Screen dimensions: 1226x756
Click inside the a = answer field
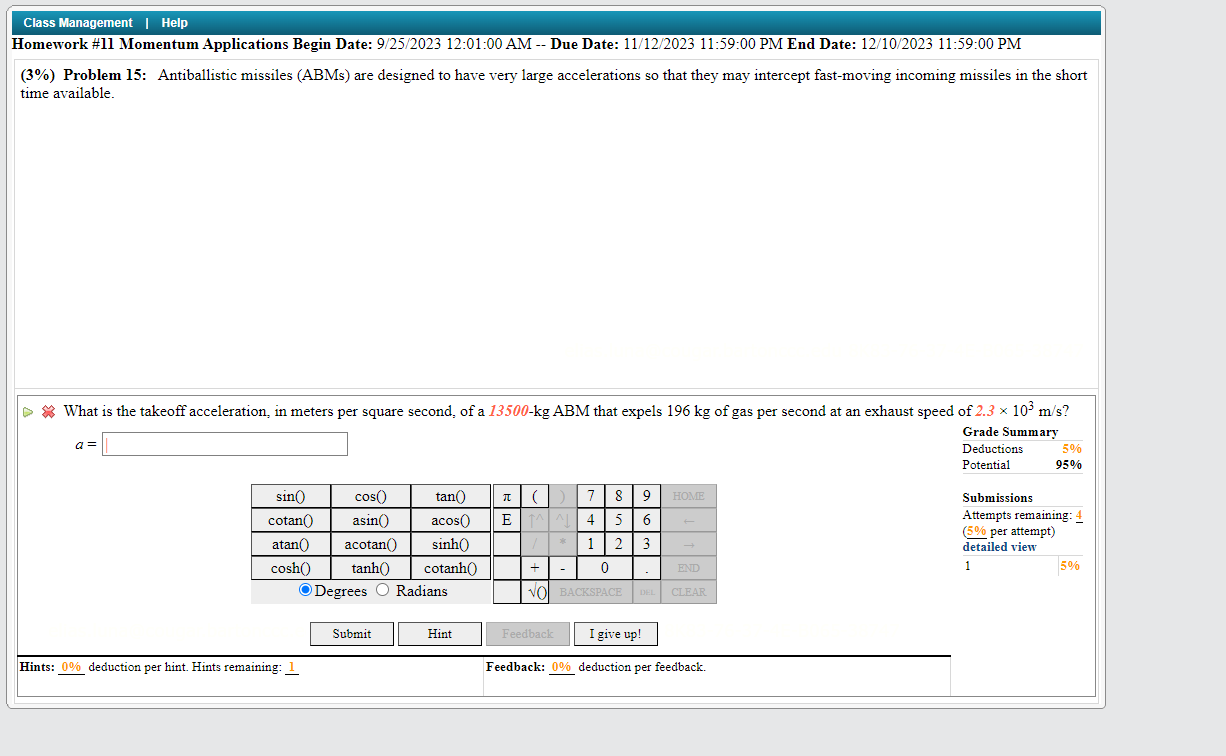click(x=224, y=443)
